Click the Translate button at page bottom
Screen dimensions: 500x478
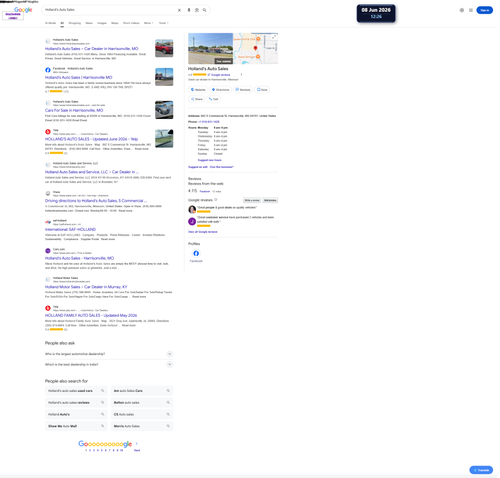click(x=481, y=470)
